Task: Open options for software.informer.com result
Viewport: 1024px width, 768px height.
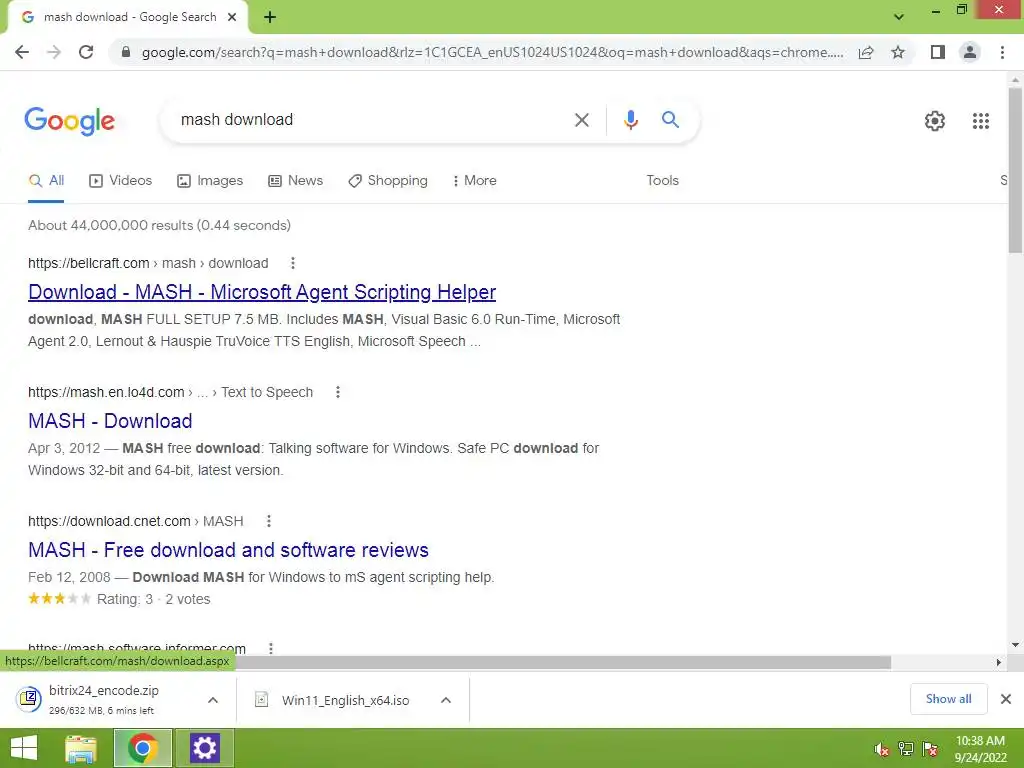Action: click(x=270, y=648)
